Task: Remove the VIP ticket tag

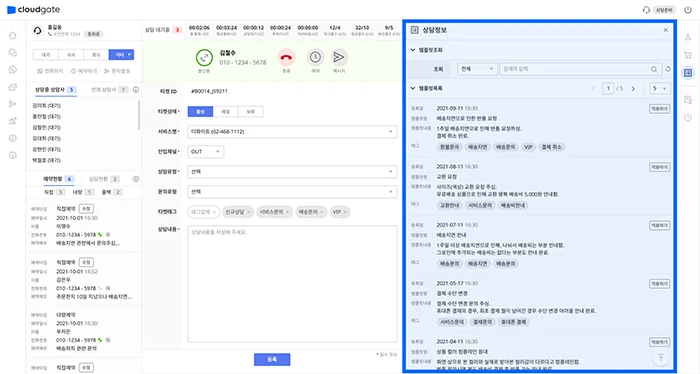Action: (x=345, y=212)
